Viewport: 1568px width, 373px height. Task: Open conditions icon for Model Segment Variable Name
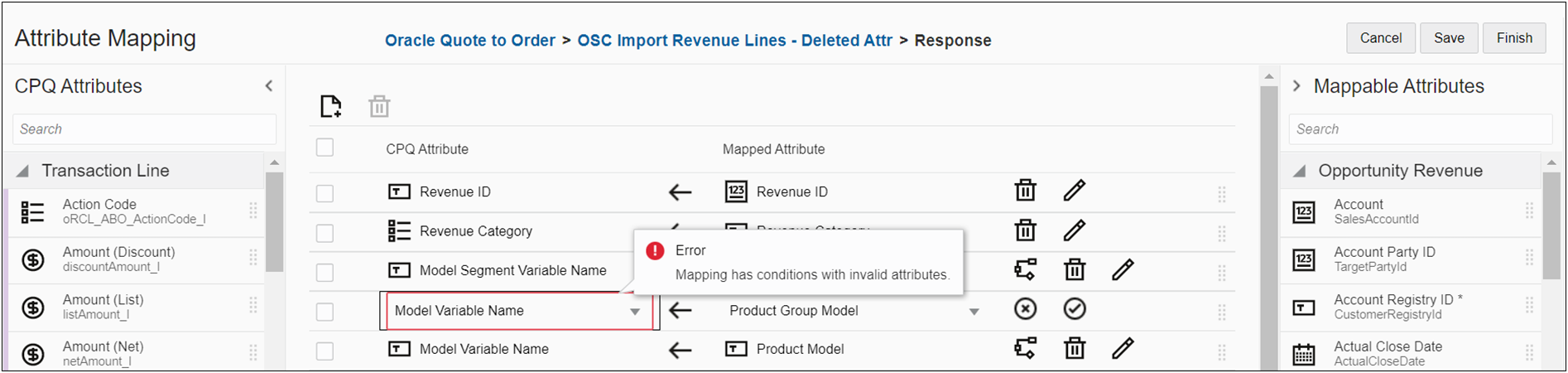(x=1025, y=269)
